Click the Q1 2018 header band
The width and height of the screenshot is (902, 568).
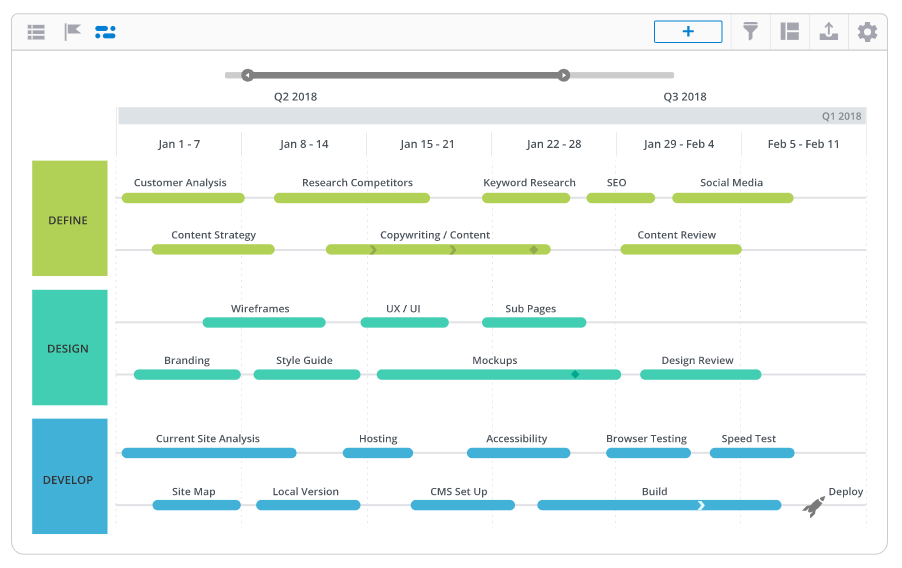[492, 116]
